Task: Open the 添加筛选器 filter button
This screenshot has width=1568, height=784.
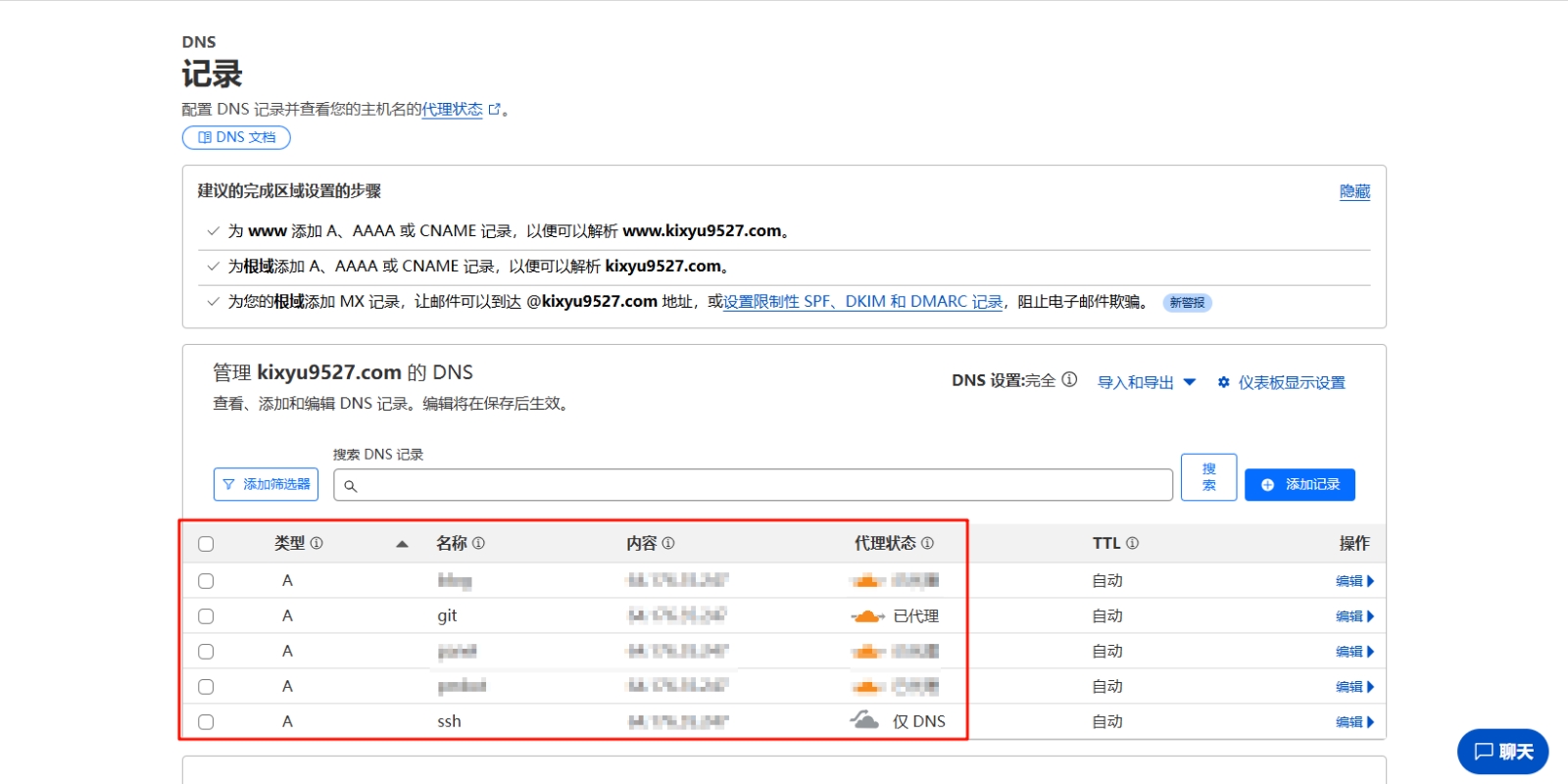Action: [266, 484]
